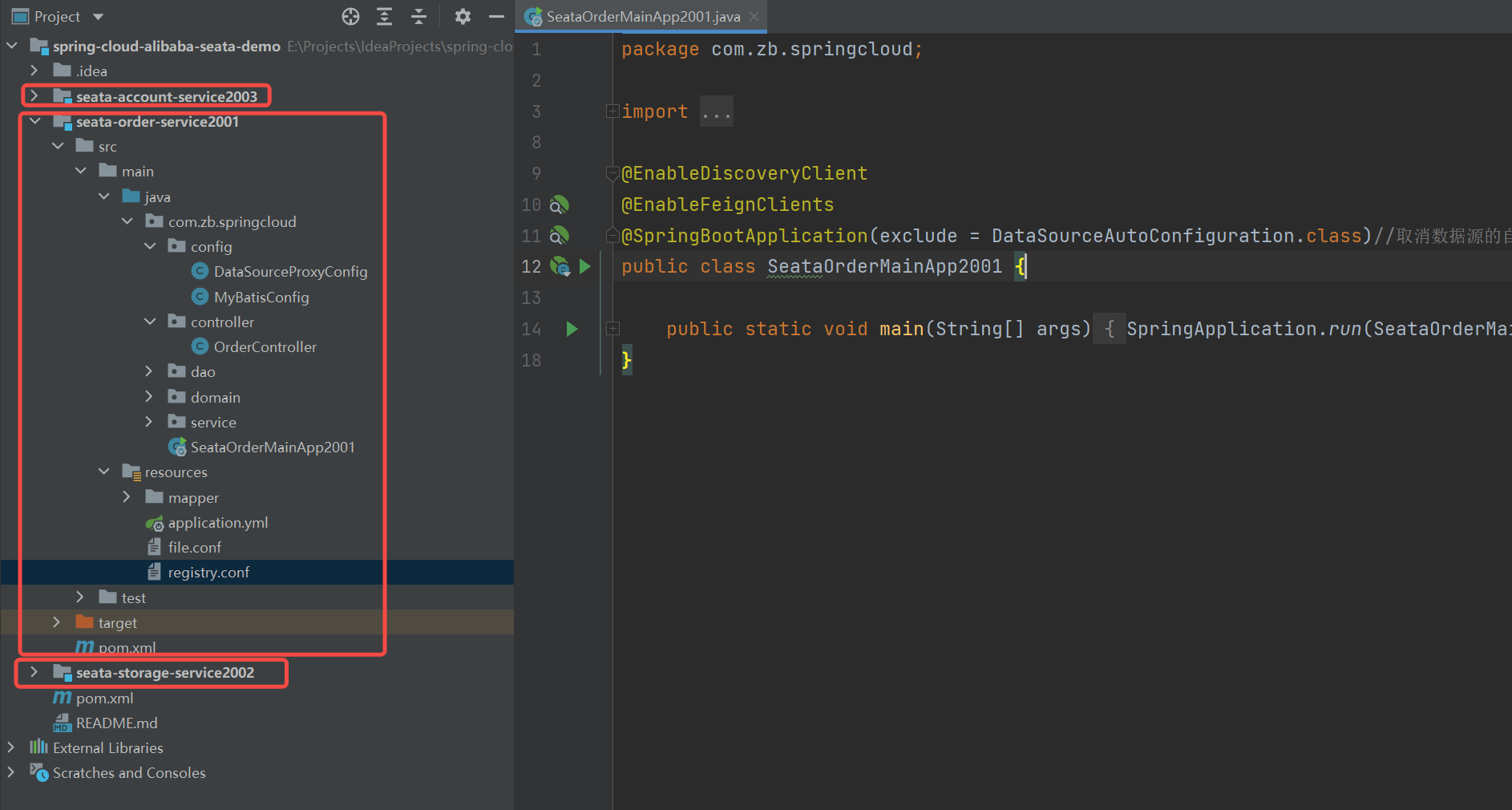Open the DataSourceProxyConfig class
Viewport: 1512px width, 810px height.
tap(290, 272)
